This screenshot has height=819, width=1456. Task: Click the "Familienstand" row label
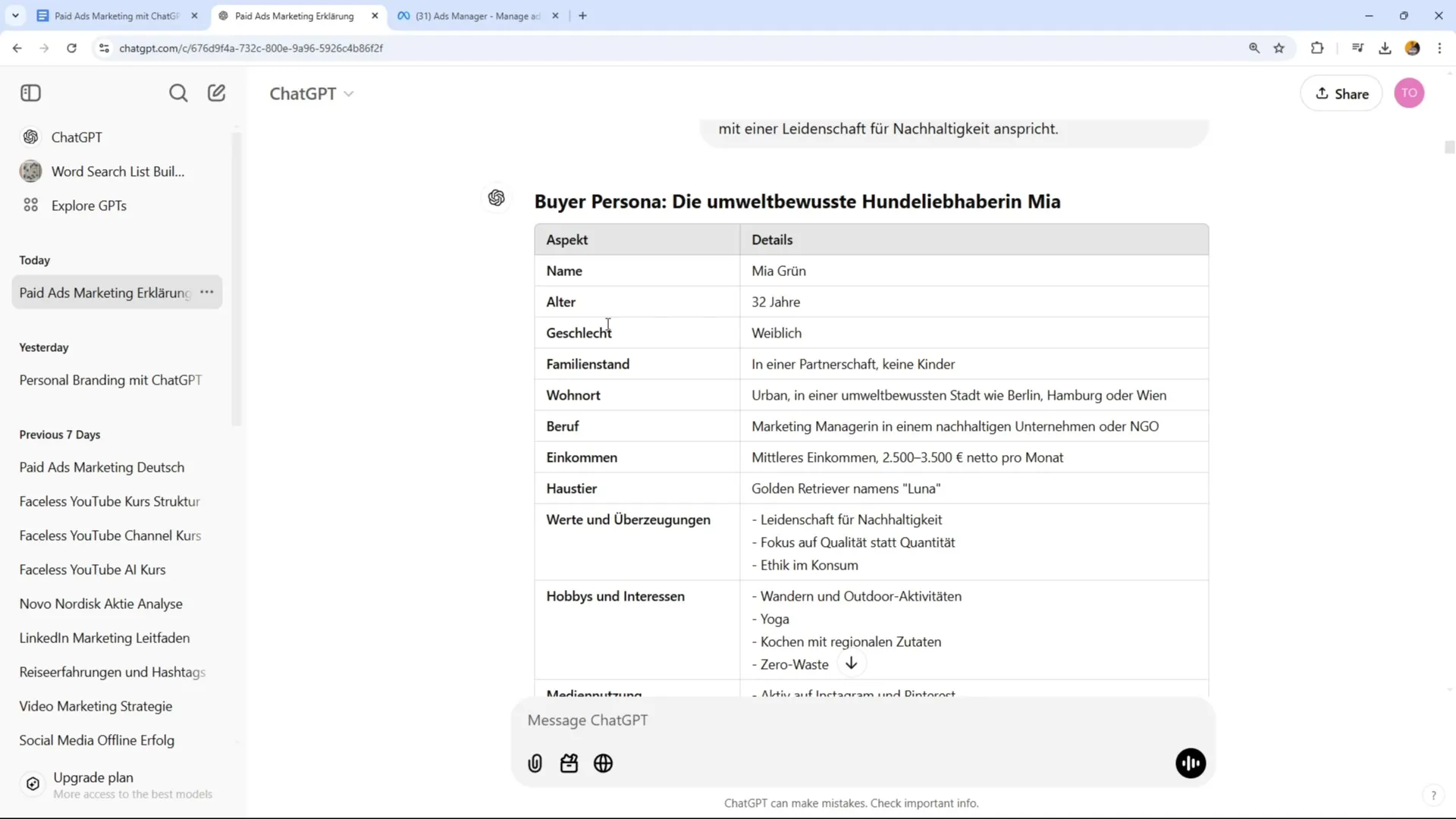point(588,364)
